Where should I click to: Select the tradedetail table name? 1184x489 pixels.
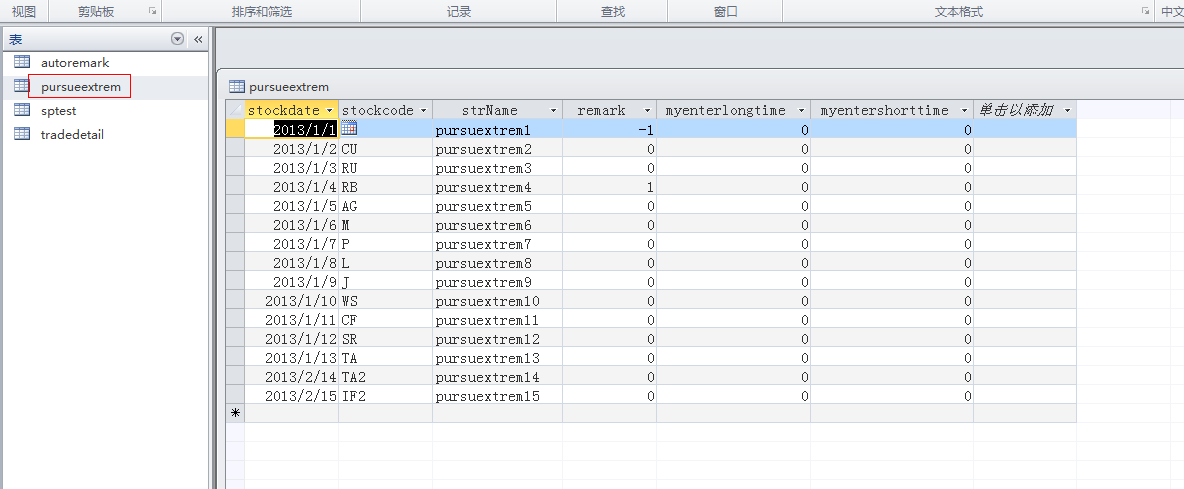72,134
